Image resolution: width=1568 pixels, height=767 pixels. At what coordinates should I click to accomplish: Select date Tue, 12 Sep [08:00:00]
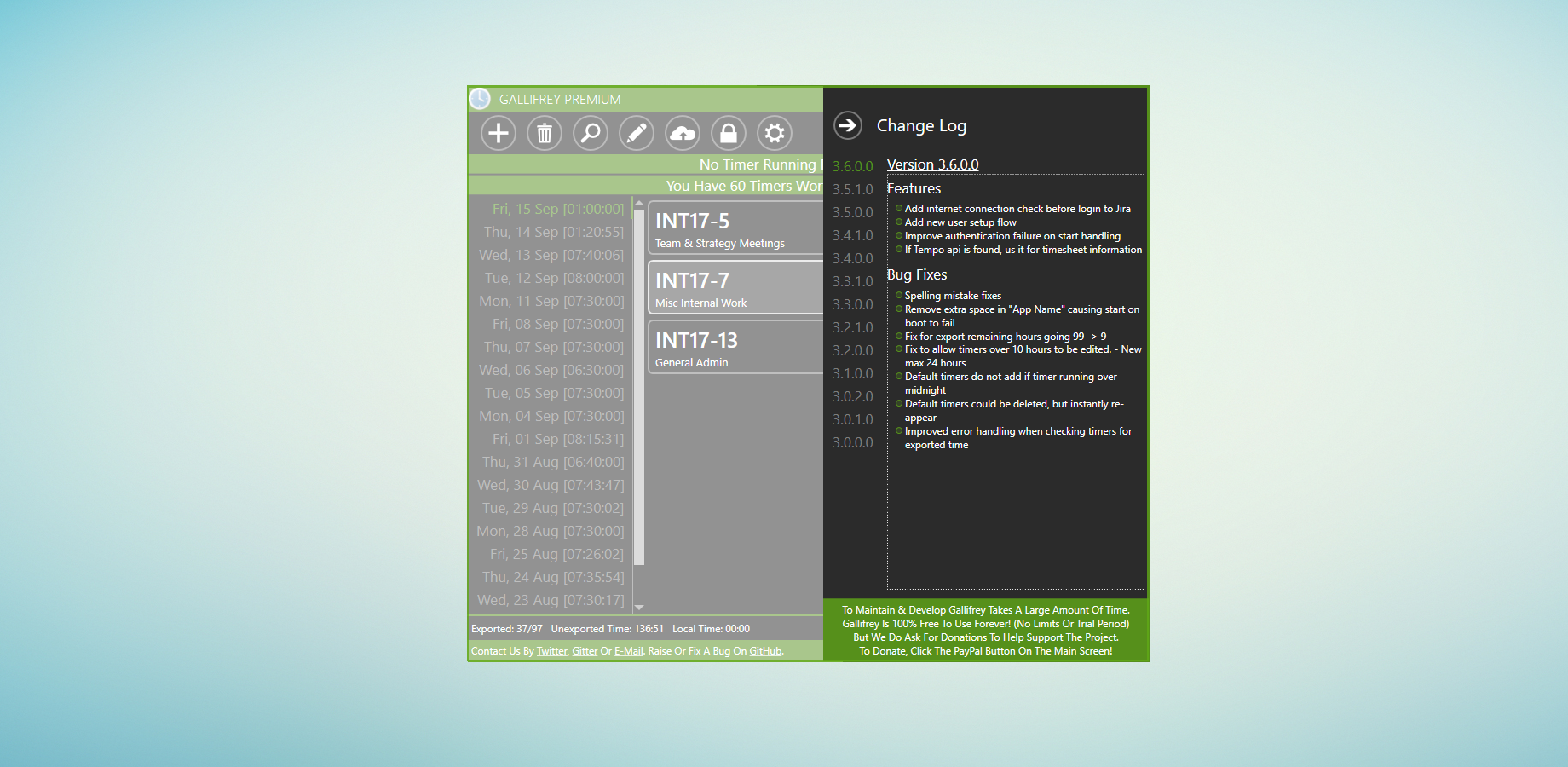(x=554, y=278)
